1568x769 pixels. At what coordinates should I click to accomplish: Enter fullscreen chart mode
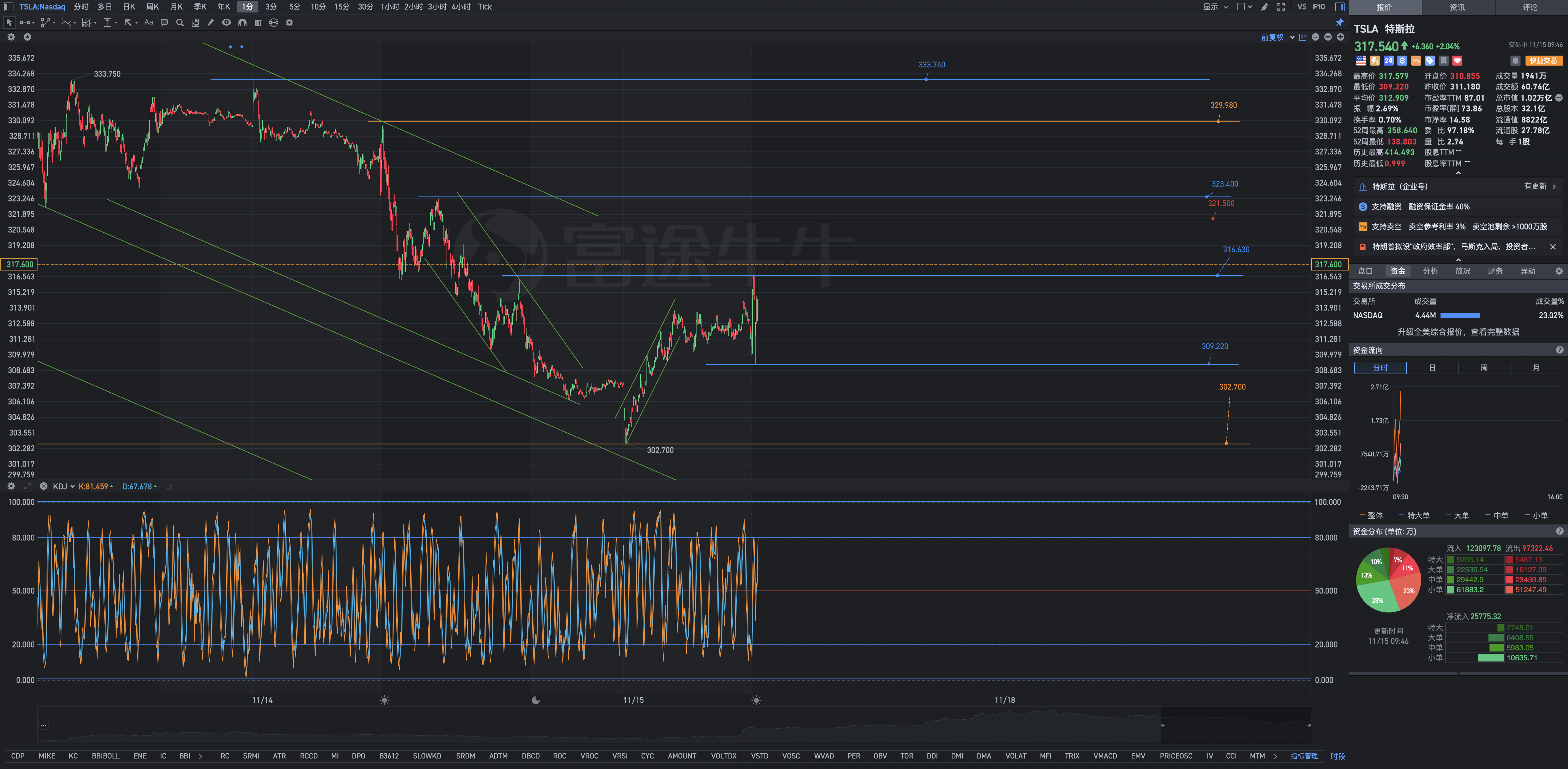click(x=1281, y=7)
